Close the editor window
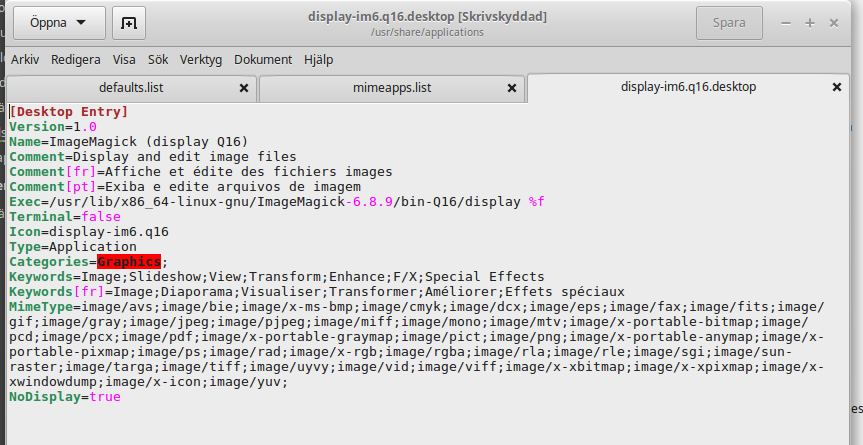This screenshot has height=445, width=863. 834,23
